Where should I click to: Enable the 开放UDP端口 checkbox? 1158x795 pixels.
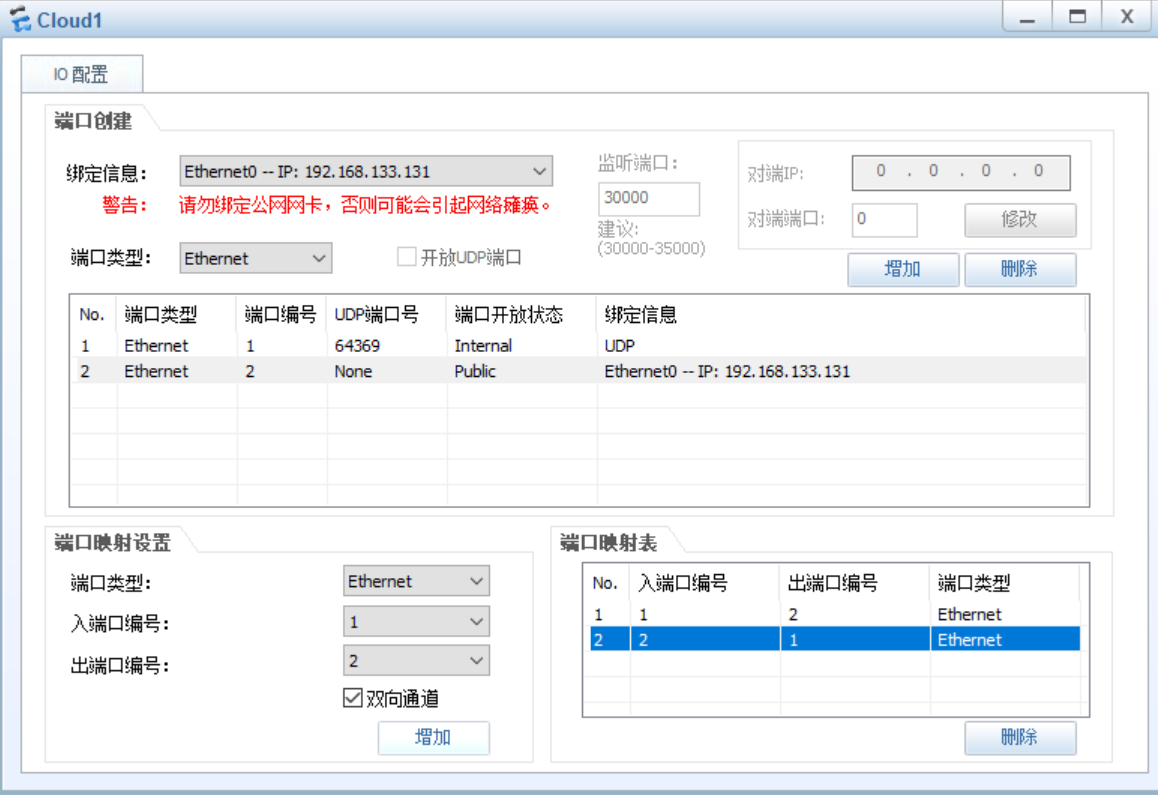pos(406,258)
